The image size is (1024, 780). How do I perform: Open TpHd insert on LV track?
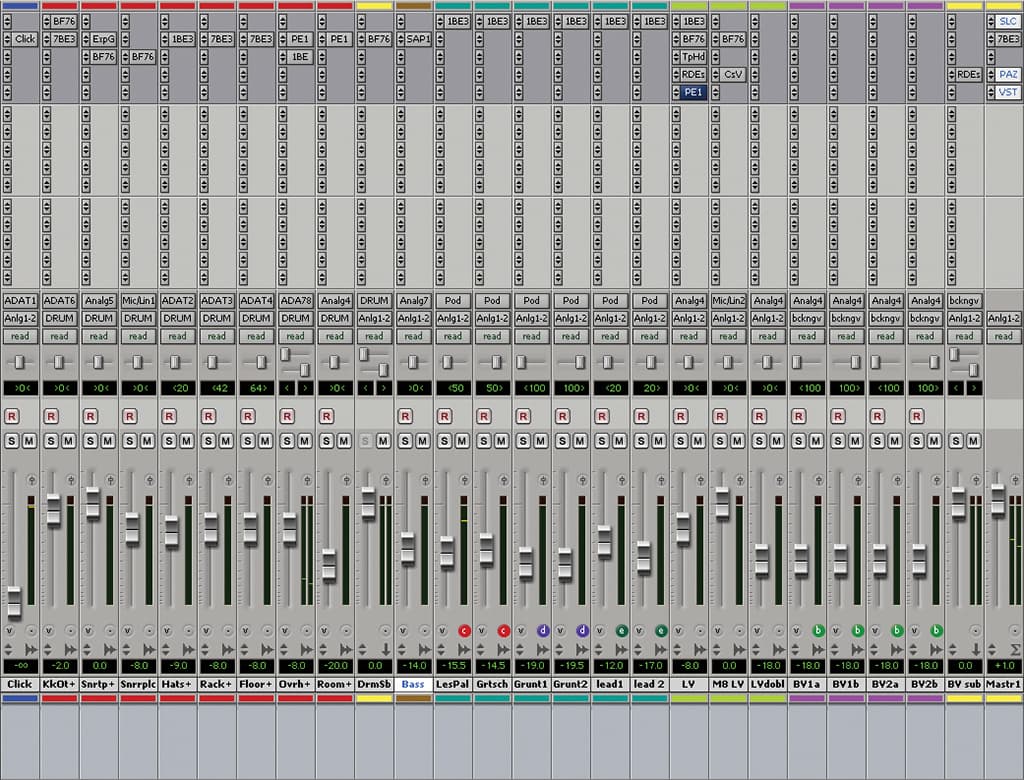pyautogui.click(x=694, y=57)
